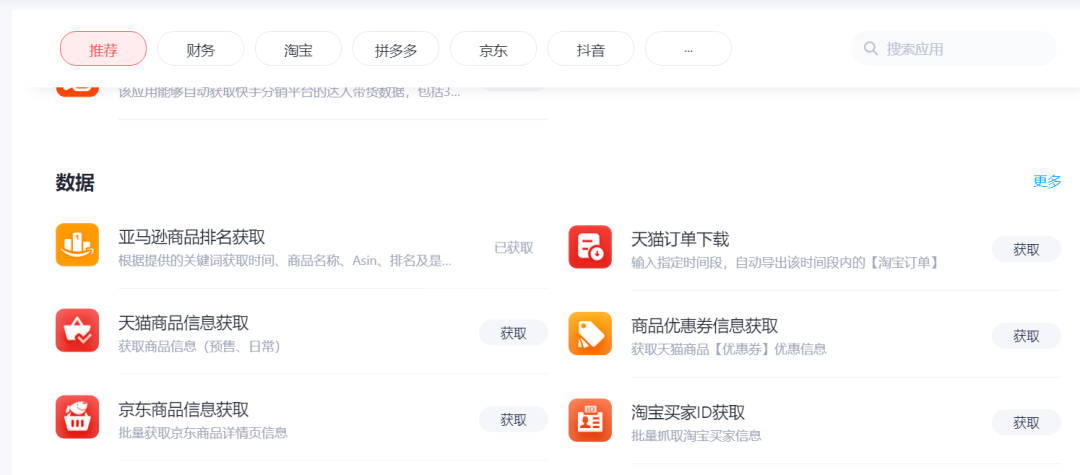Click 获取 button for 天猫订单下载
The image size is (1080, 475).
click(x=1026, y=250)
